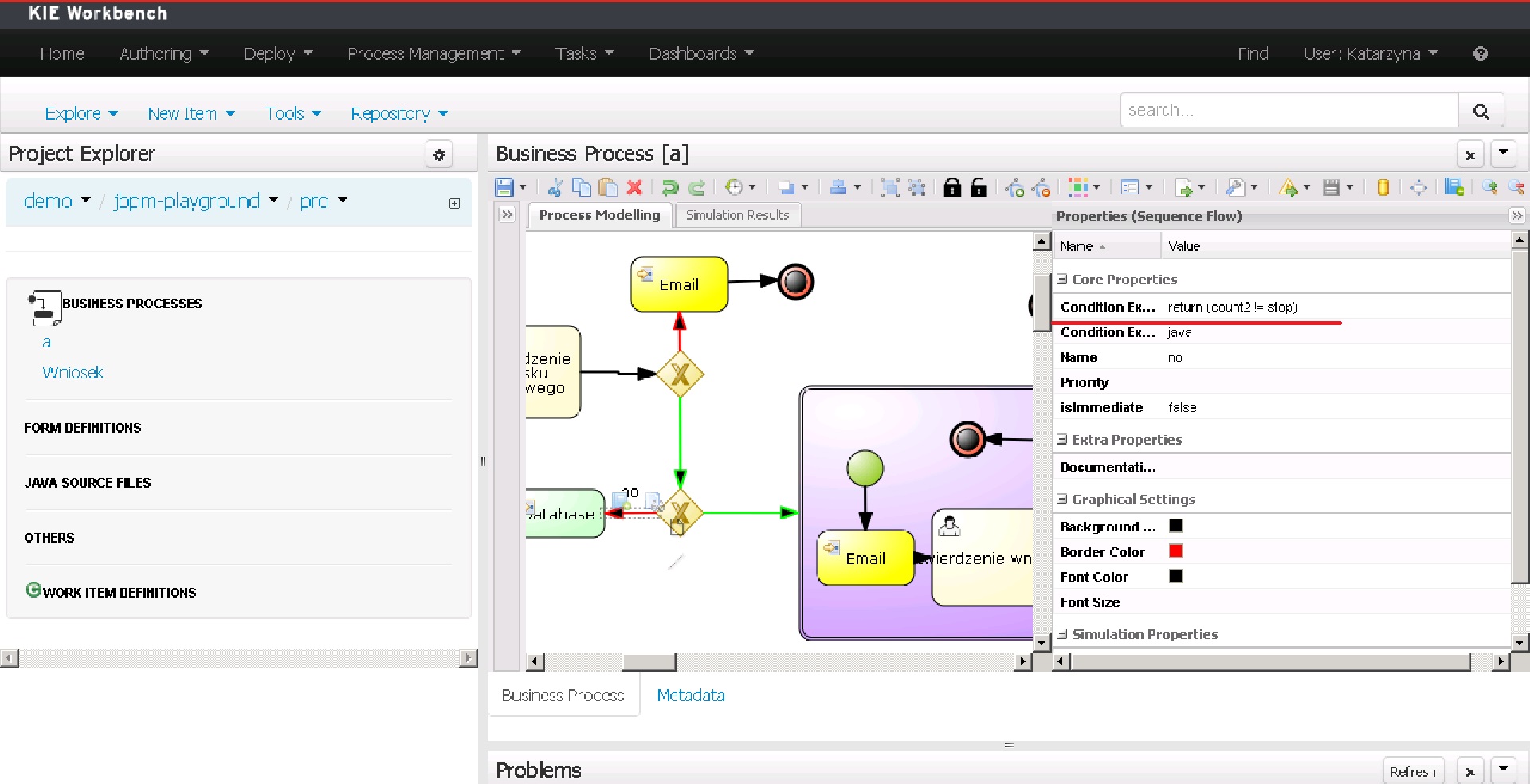Collapse the Core Properties group

click(1062, 280)
